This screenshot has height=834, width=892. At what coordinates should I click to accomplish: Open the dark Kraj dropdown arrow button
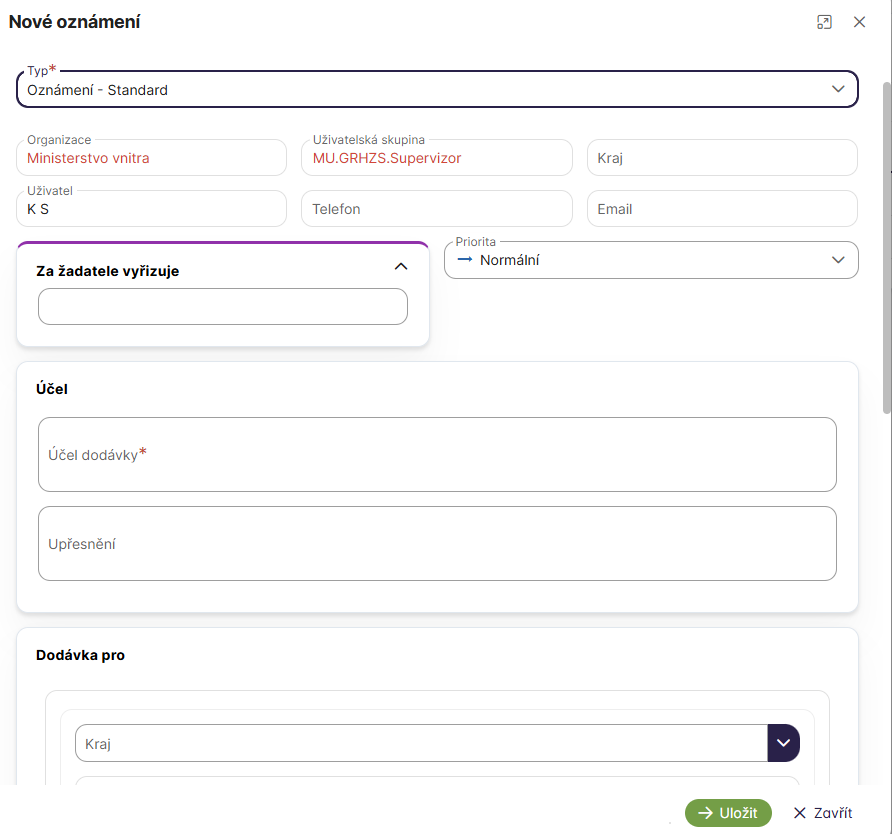(783, 743)
